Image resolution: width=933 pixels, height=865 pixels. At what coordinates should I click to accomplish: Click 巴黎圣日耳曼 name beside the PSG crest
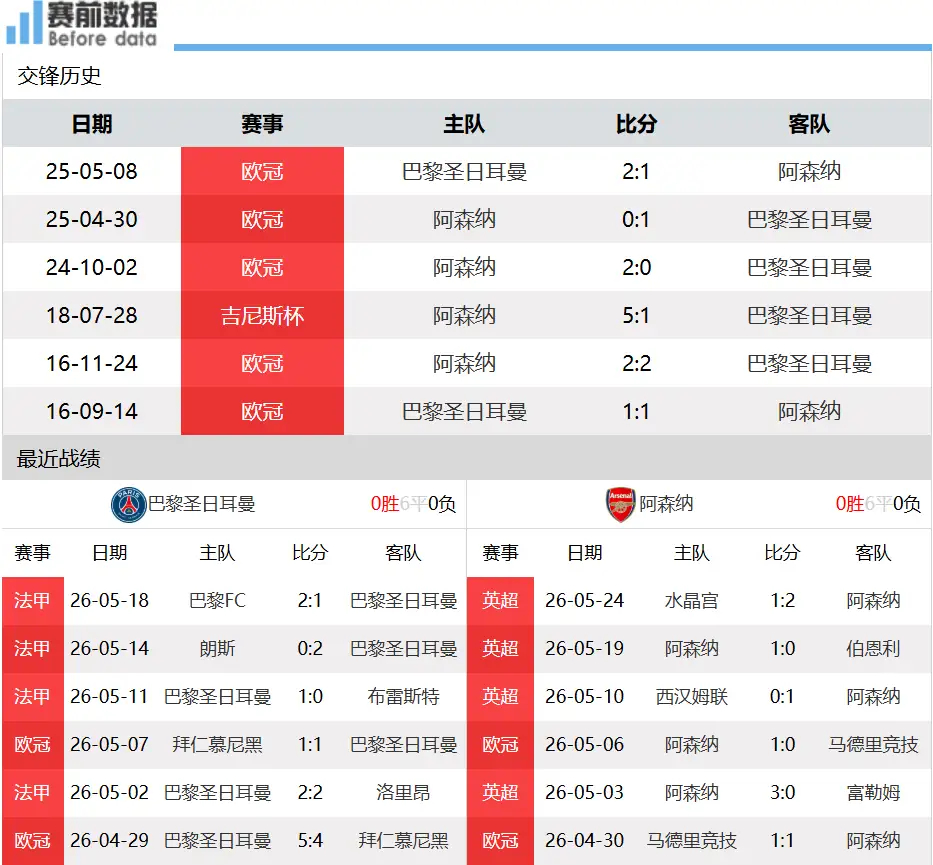tap(202, 504)
